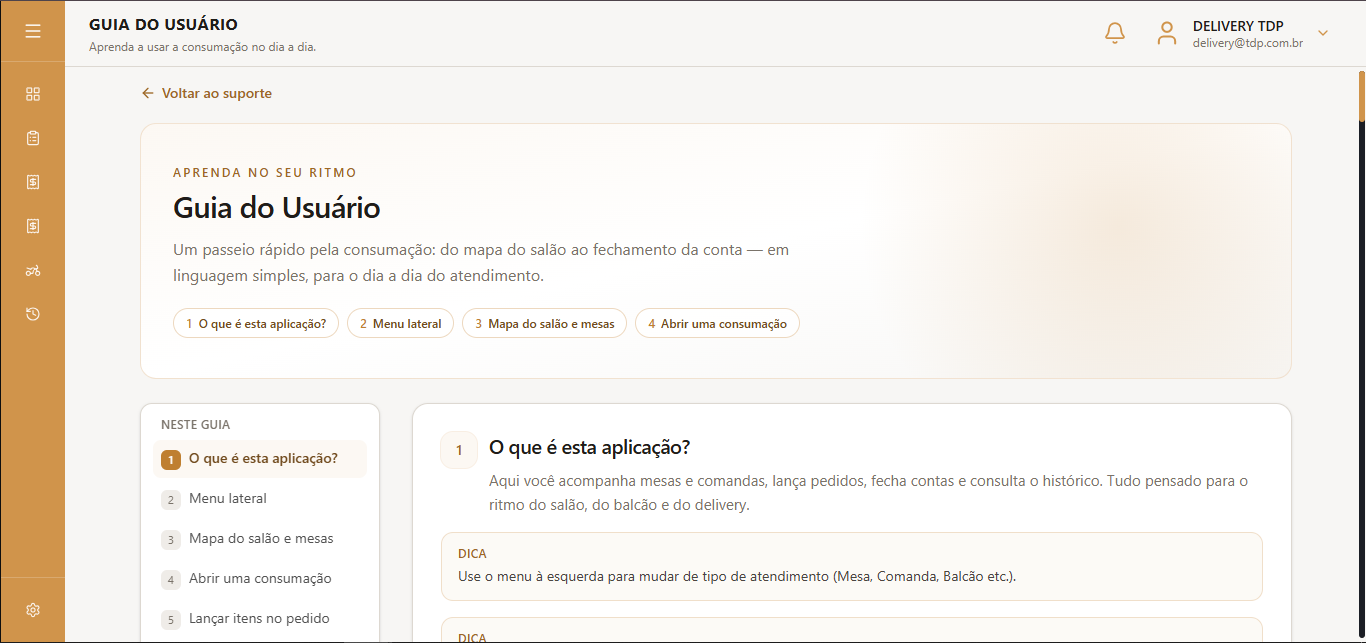Click the section heading 'O que é esta aplicação?'
The height and width of the screenshot is (643, 1366).
click(590, 447)
